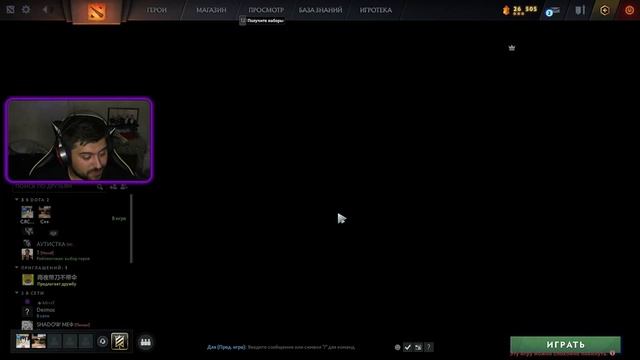Image resolution: width=640 pixels, height=360 pixels.
Task: Click the red power quit icon
Action: [629, 10]
